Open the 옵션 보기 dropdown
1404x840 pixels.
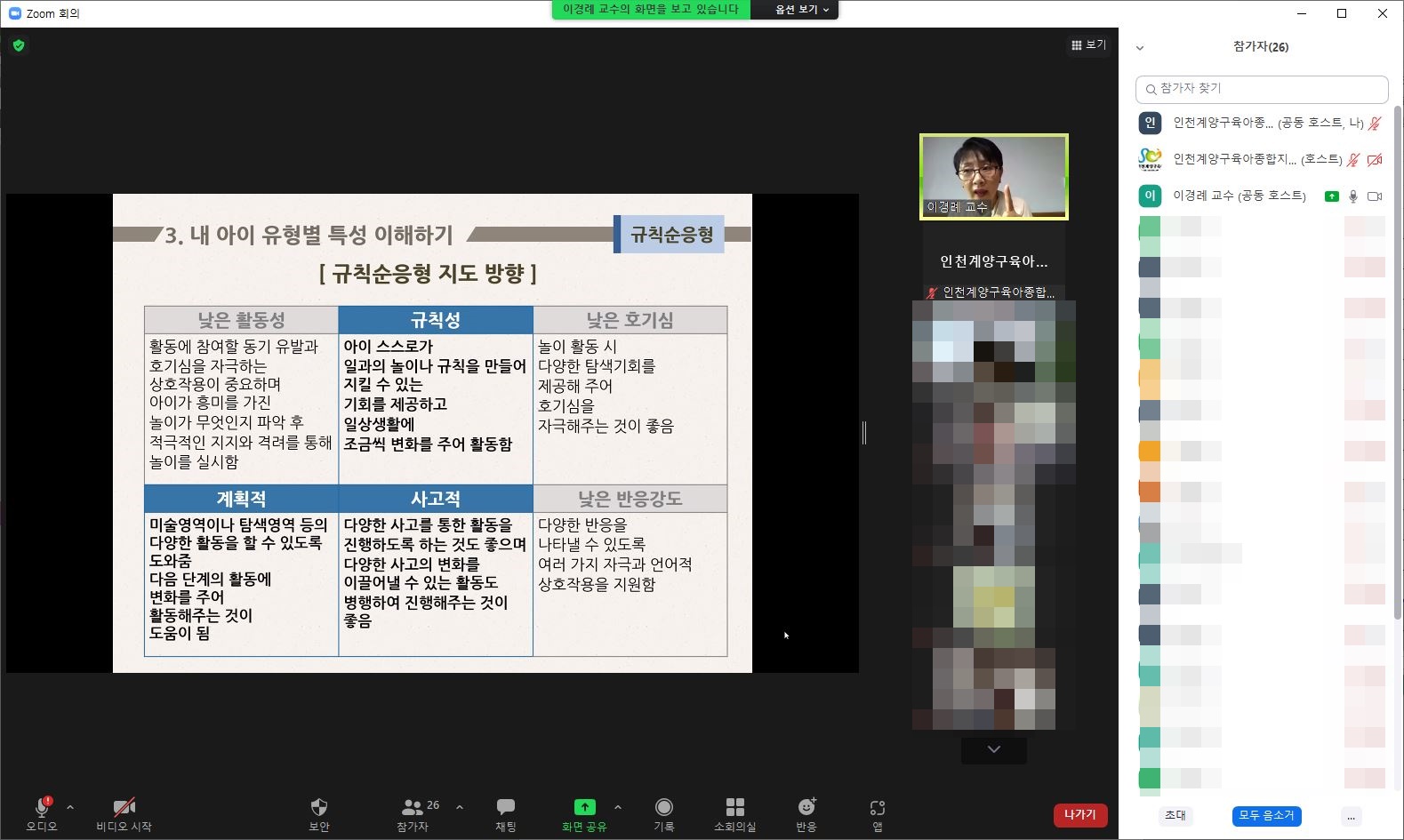pyautogui.click(x=801, y=10)
